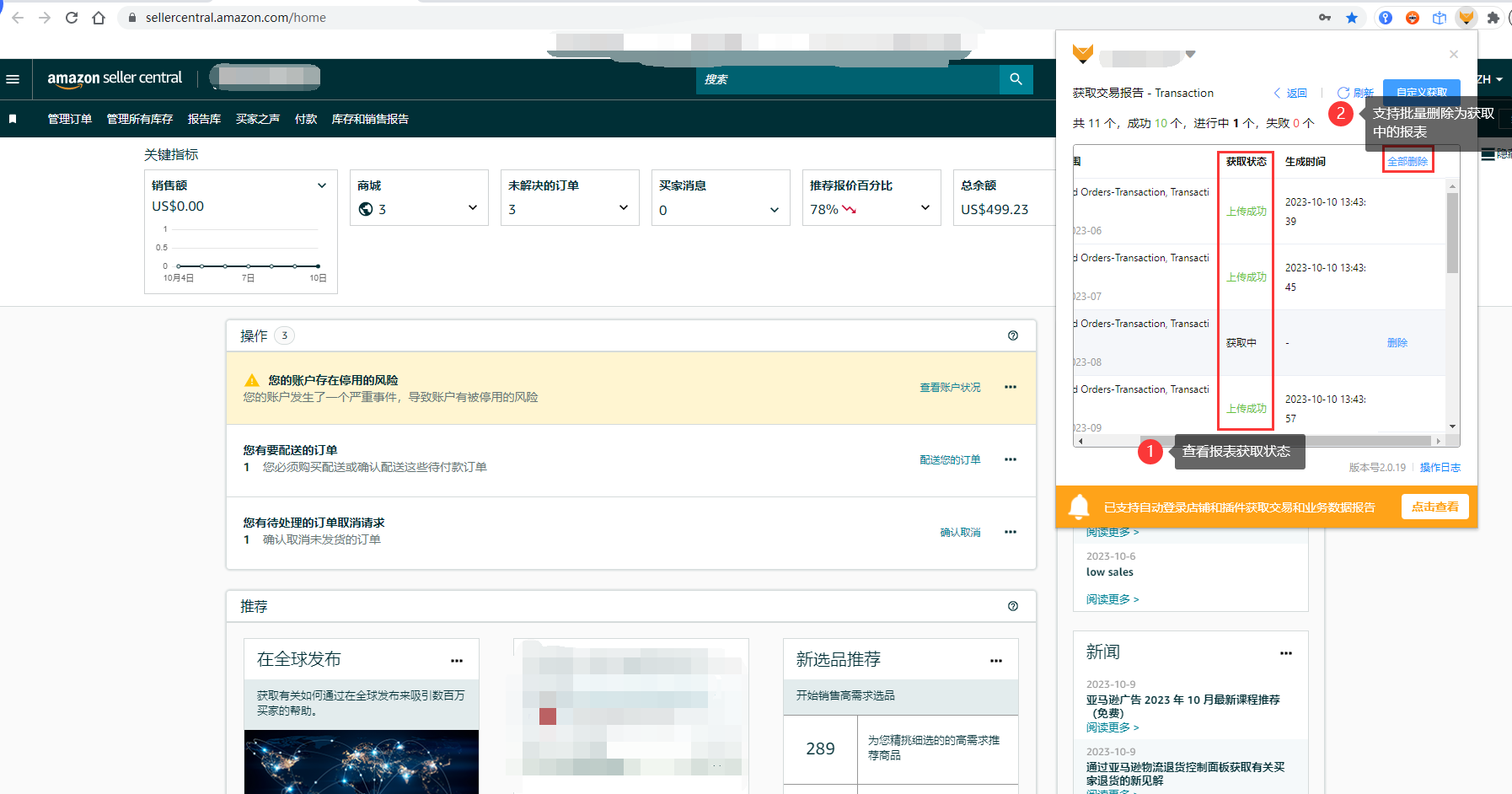Expand the 销售额 metric dropdown
Image resolution: width=1512 pixels, height=794 pixels.
[321, 185]
